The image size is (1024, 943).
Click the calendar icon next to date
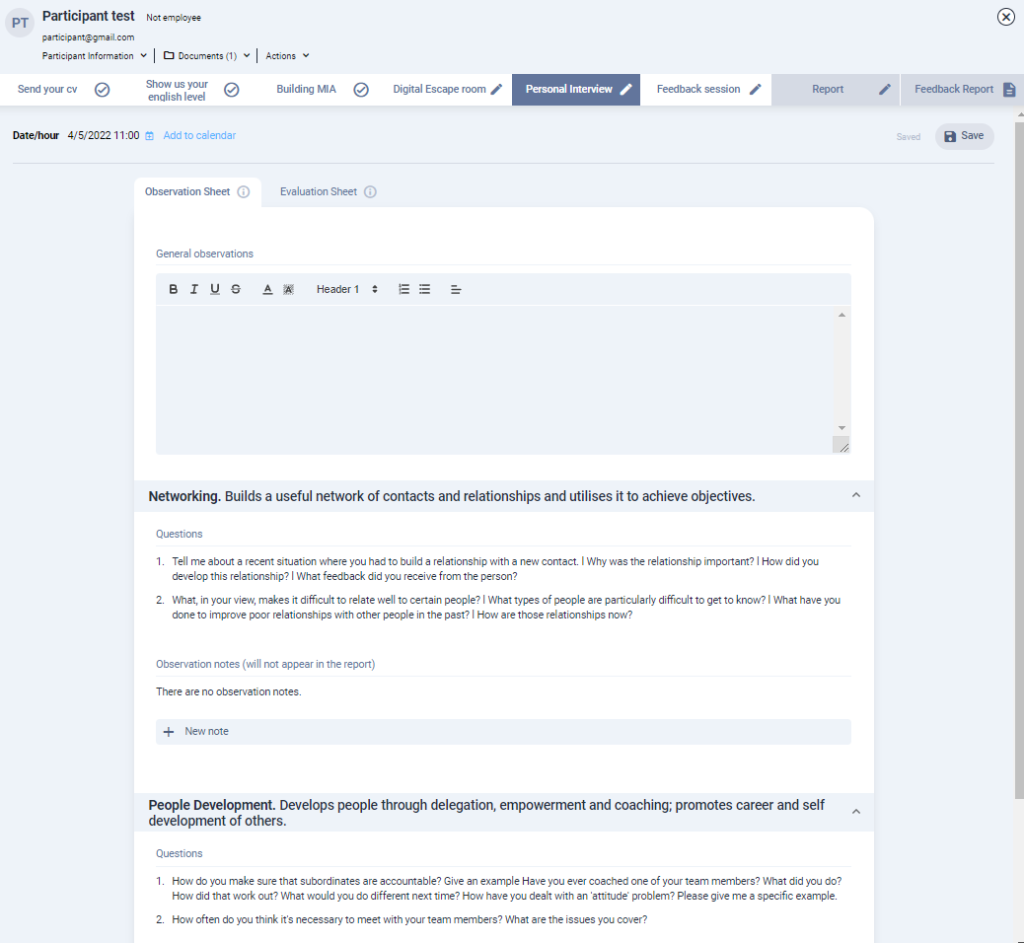click(x=150, y=136)
